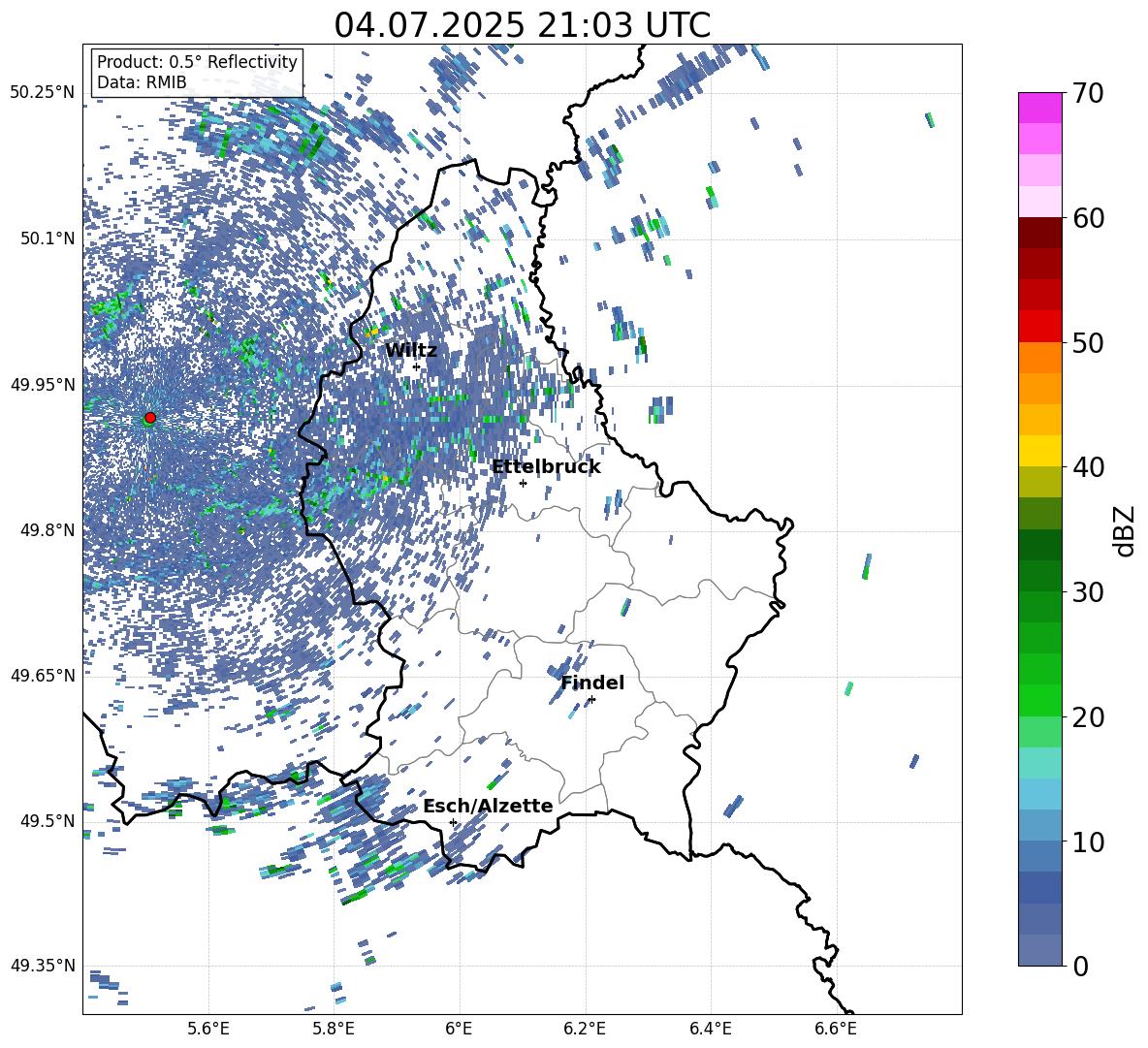Click the 49.65°N latitude label
Screen dimensions: 1148x1048
[x=43, y=675]
